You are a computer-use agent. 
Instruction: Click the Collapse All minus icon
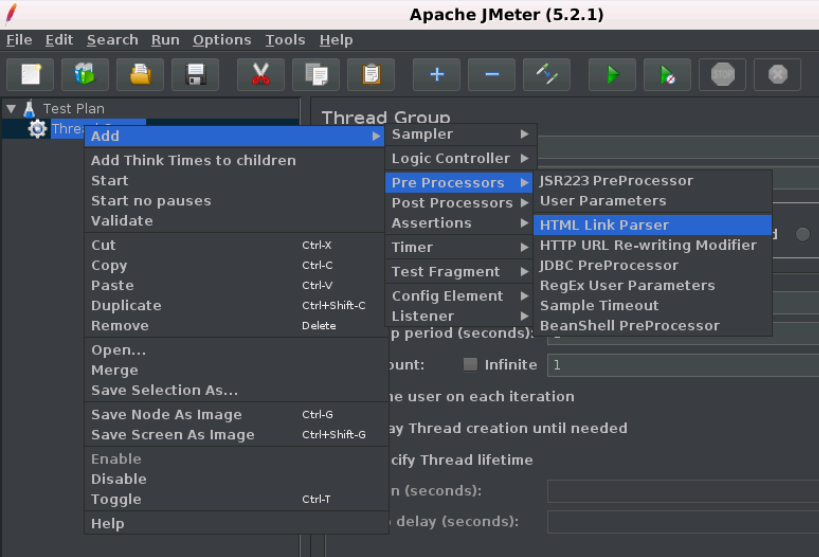[492, 75]
